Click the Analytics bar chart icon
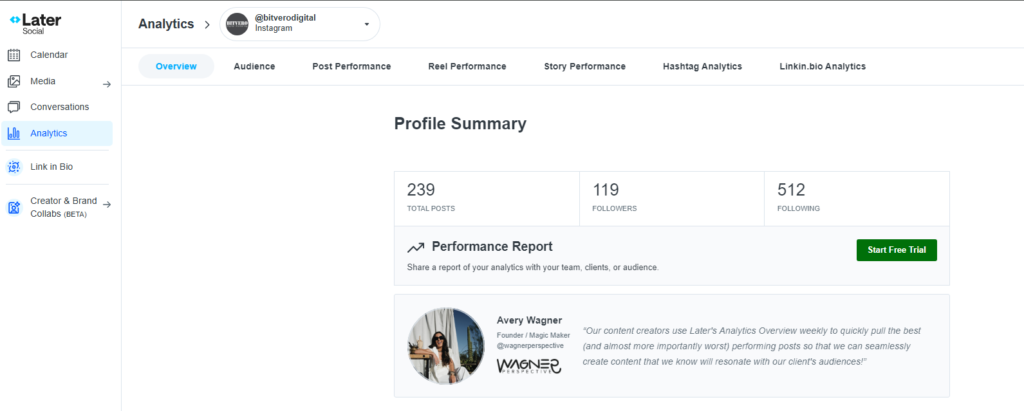This screenshot has height=411, width=1024. click(x=14, y=133)
